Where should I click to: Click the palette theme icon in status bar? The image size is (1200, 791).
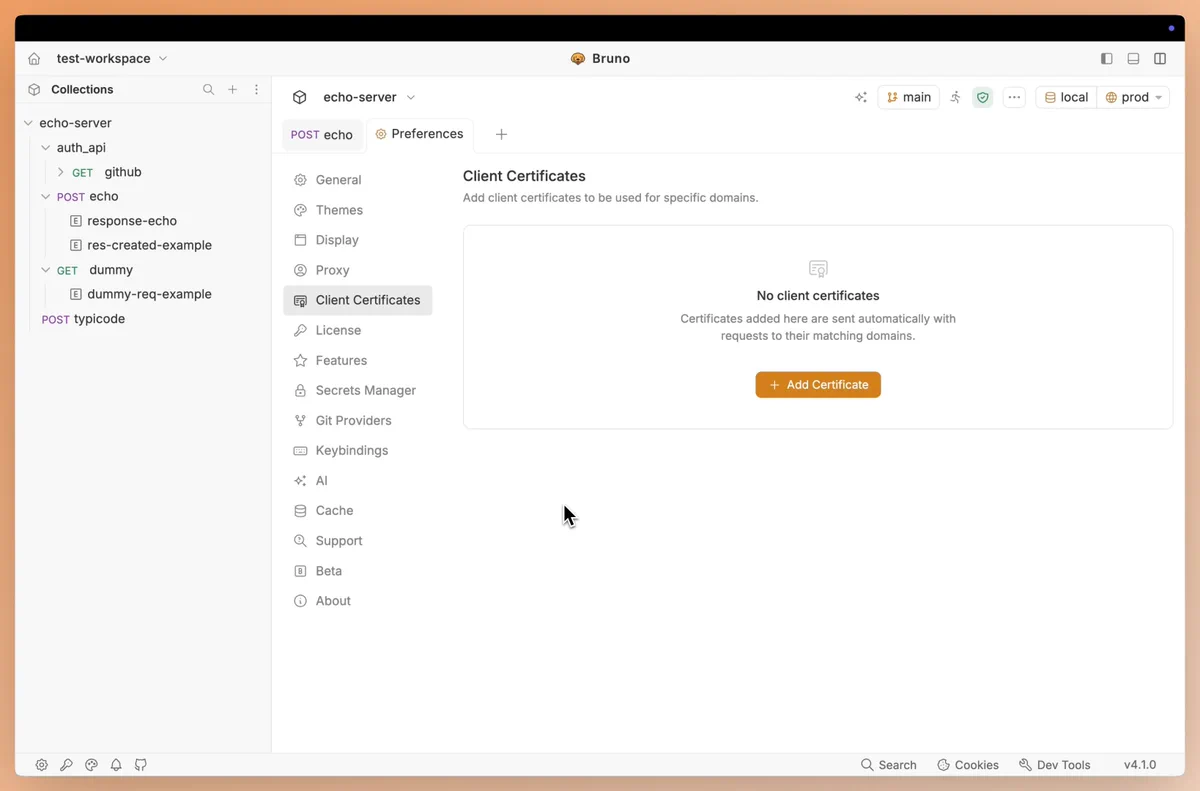91,765
